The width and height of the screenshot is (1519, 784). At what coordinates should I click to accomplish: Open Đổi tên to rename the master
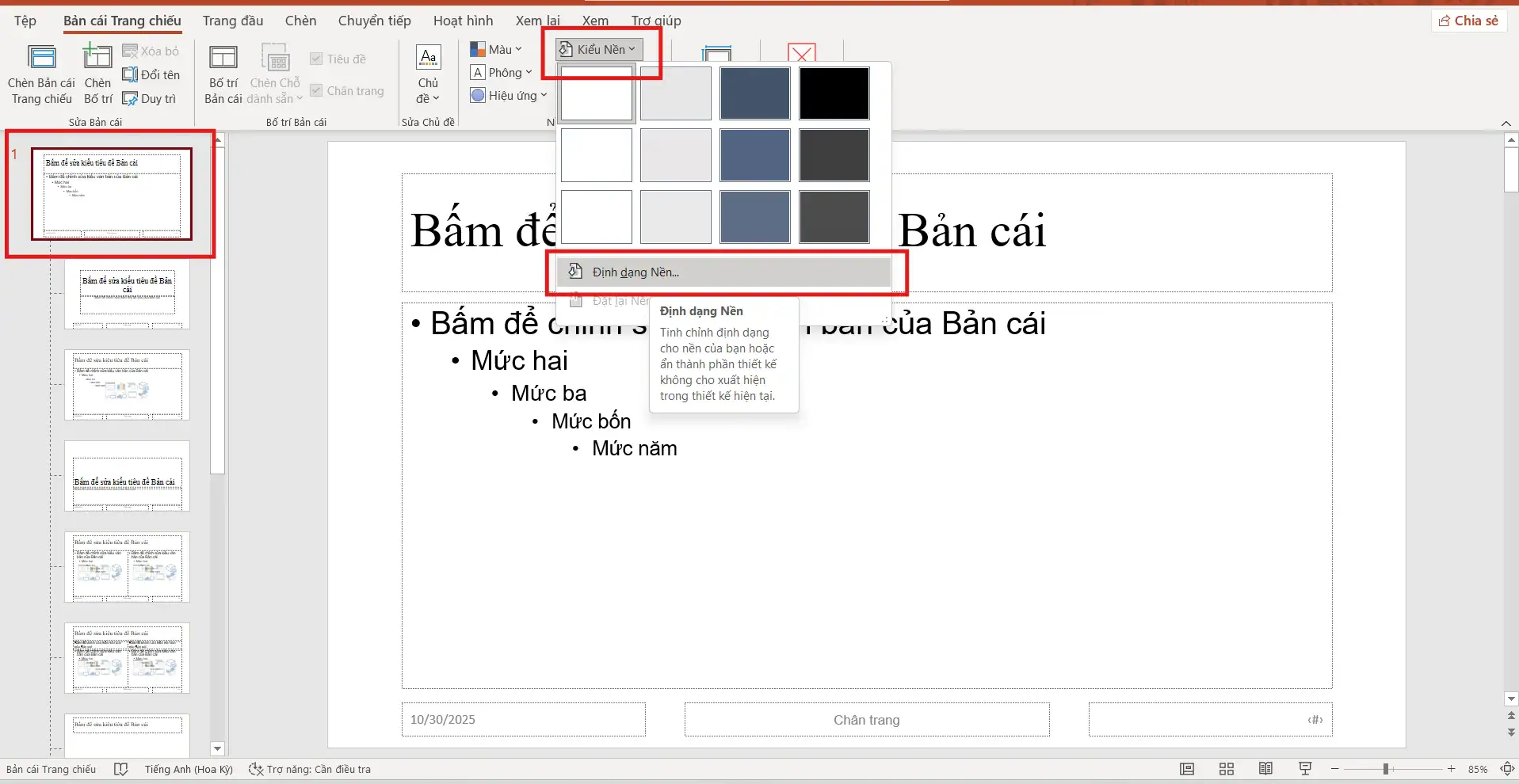[152, 74]
